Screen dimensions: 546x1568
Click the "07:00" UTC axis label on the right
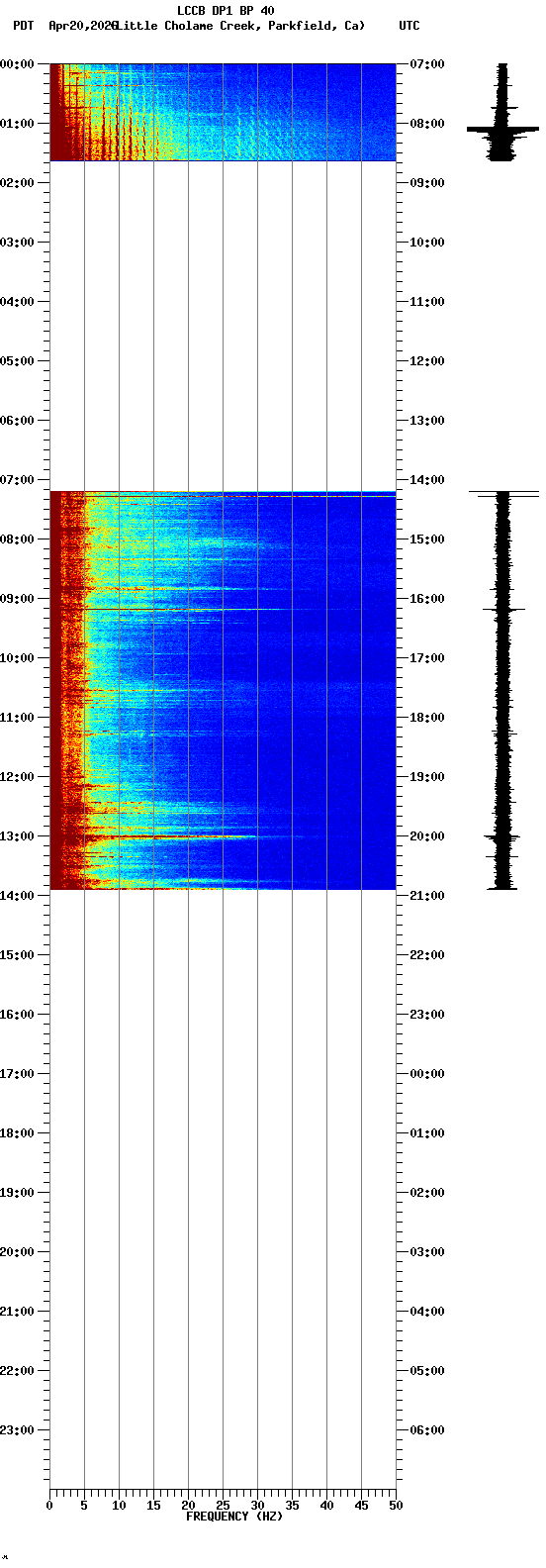click(427, 64)
